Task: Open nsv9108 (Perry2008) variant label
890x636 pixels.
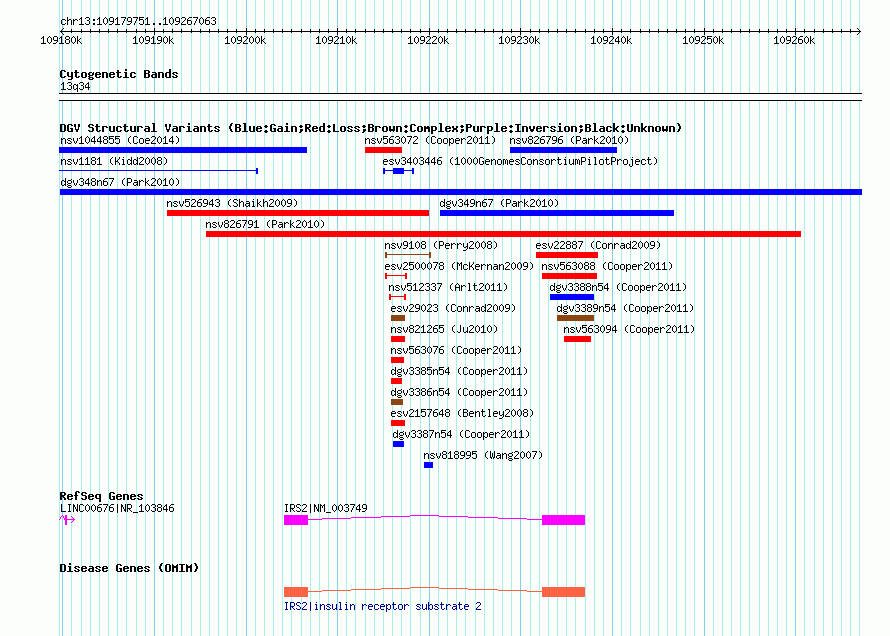Action: point(441,245)
